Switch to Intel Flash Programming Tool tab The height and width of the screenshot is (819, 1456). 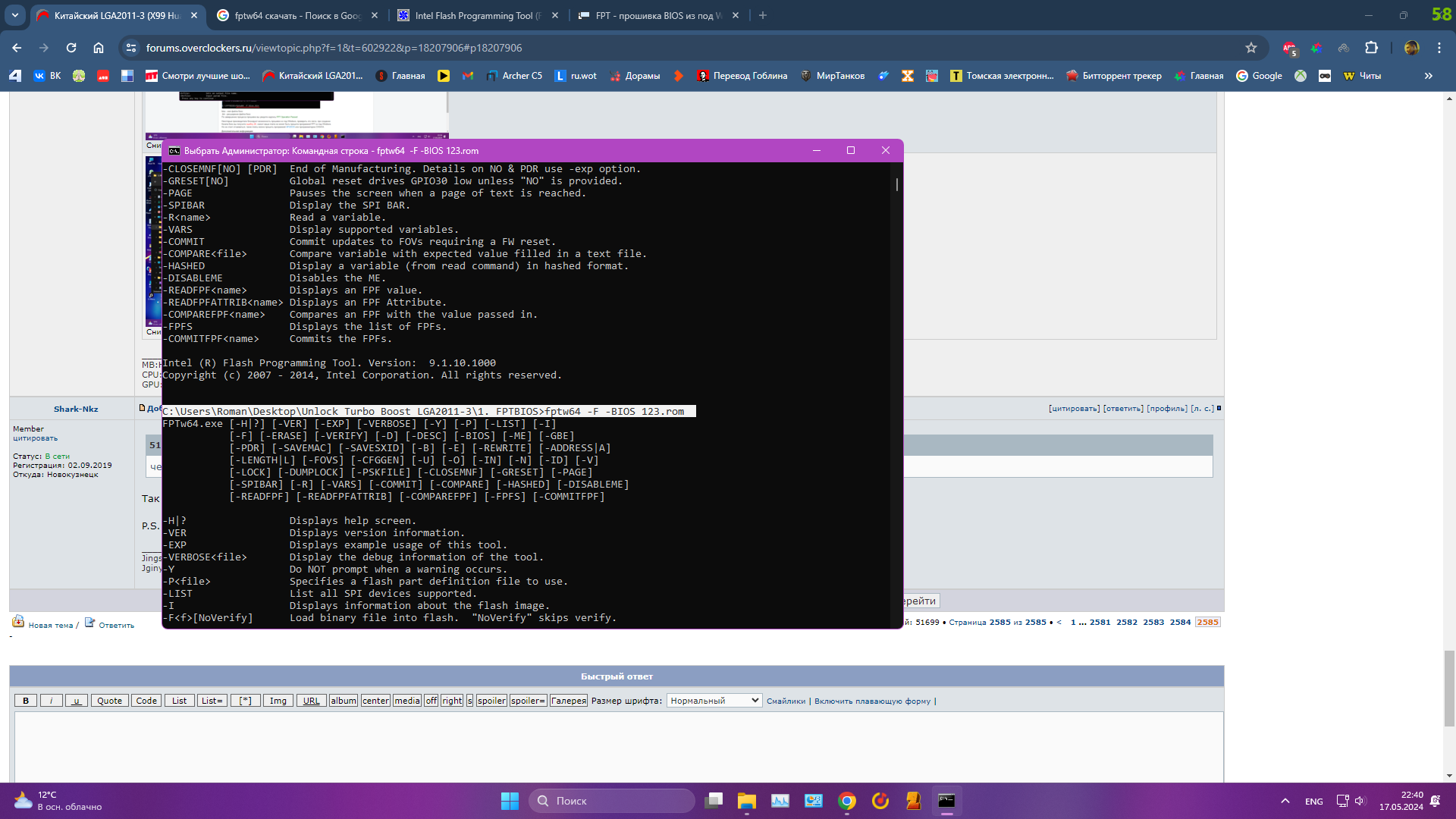tap(476, 15)
